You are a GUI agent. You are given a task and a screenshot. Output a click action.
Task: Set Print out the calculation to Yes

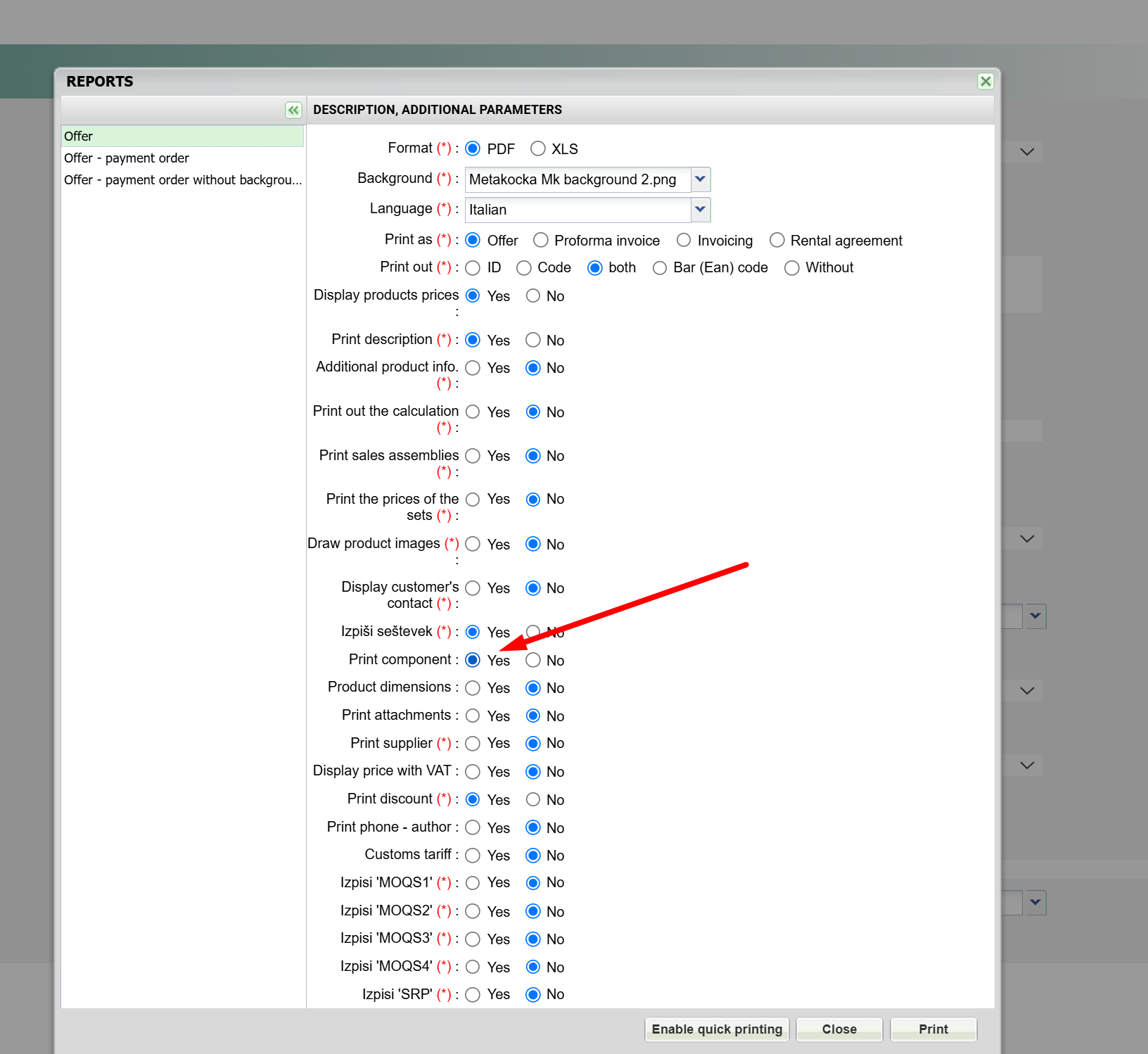pos(473,412)
